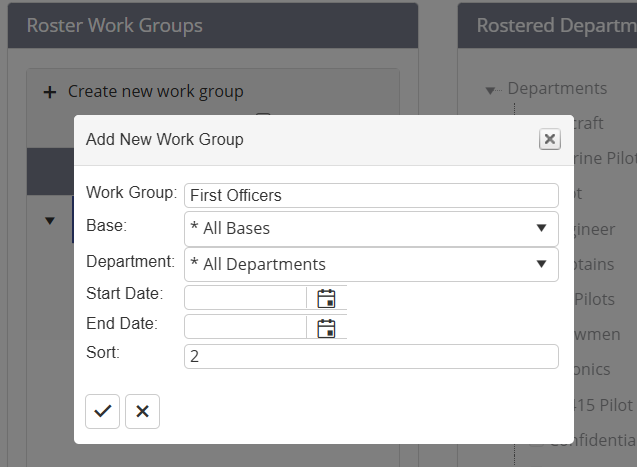Viewport: 637px width, 467px height.
Task: Click the Create new work group text
Action: (x=155, y=92)
